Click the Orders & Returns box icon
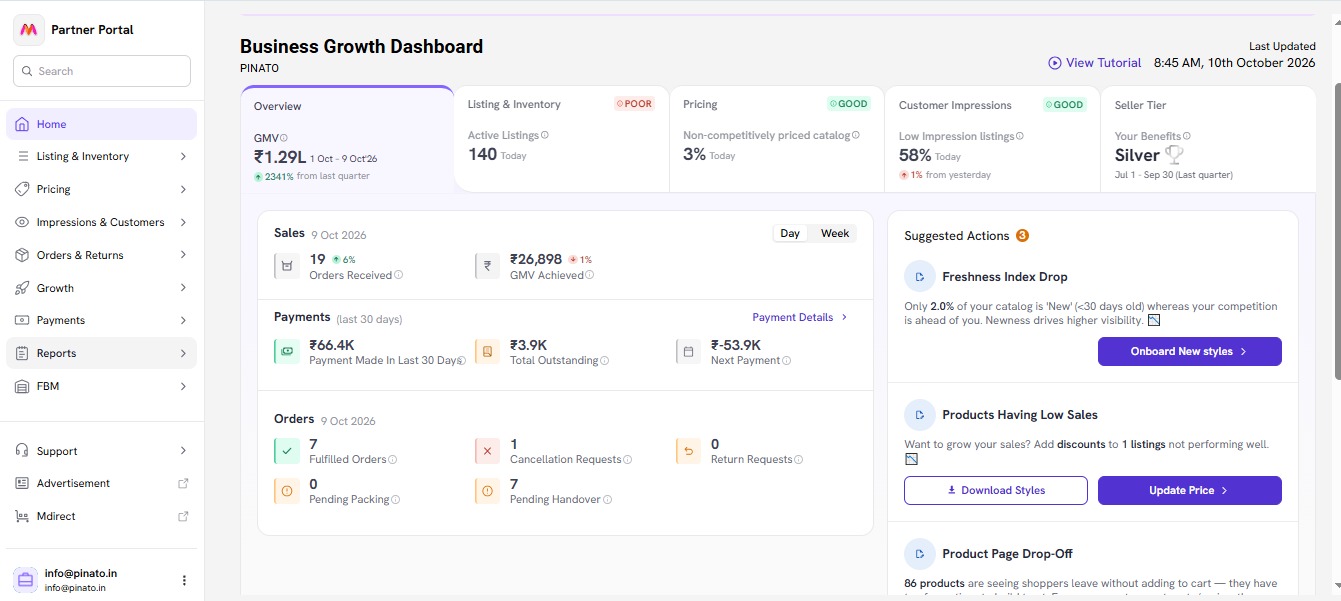This screenshot has width=1341, height=601. [x=23, y=255]
